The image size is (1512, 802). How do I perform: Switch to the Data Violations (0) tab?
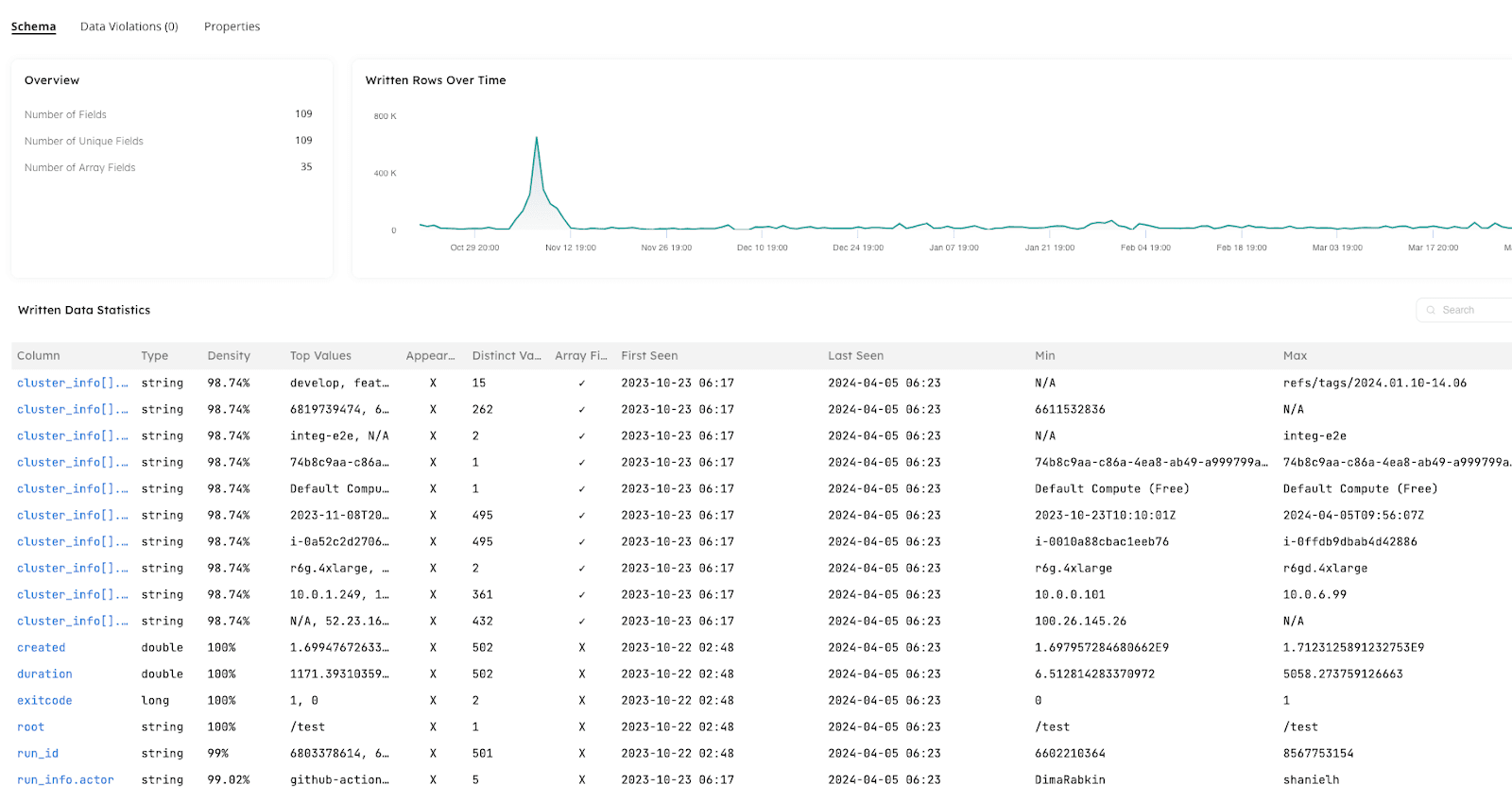coord(129,26)
